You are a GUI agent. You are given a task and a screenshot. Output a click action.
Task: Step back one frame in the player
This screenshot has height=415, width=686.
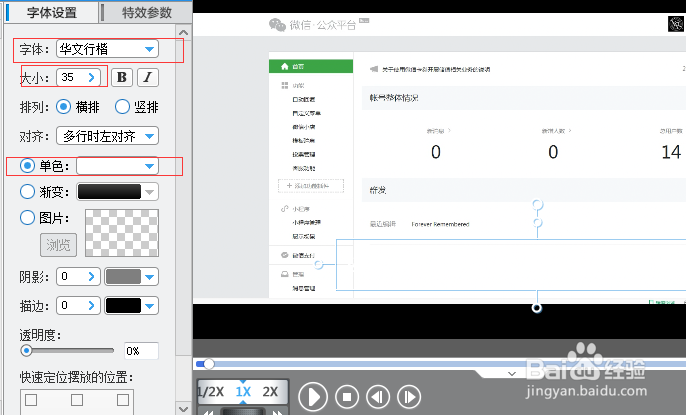pyautogui.click(x=378, y=397)
